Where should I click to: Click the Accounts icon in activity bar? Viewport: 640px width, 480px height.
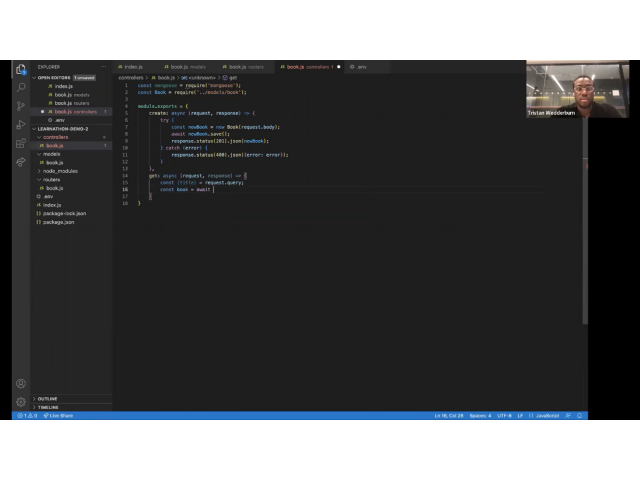21,383
